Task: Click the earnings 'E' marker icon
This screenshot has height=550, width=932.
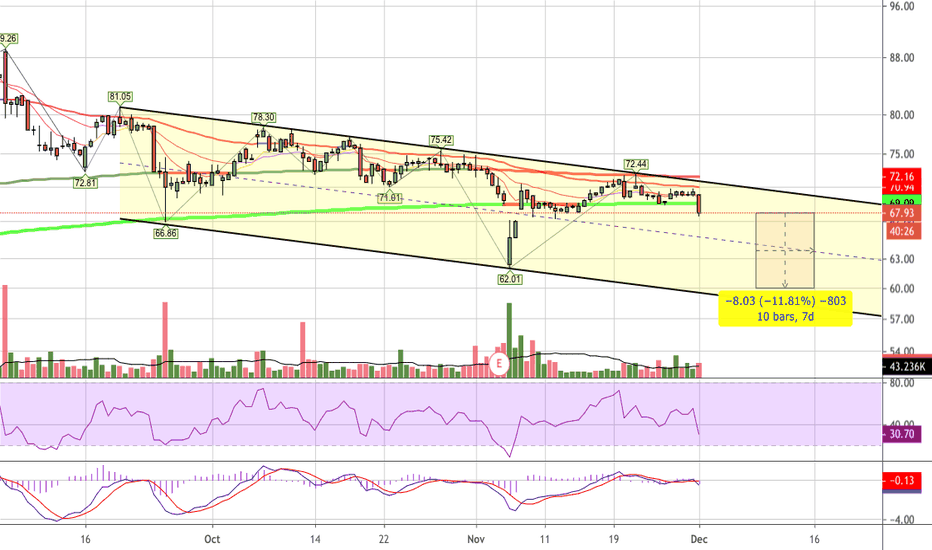Action: coord(499,363)
